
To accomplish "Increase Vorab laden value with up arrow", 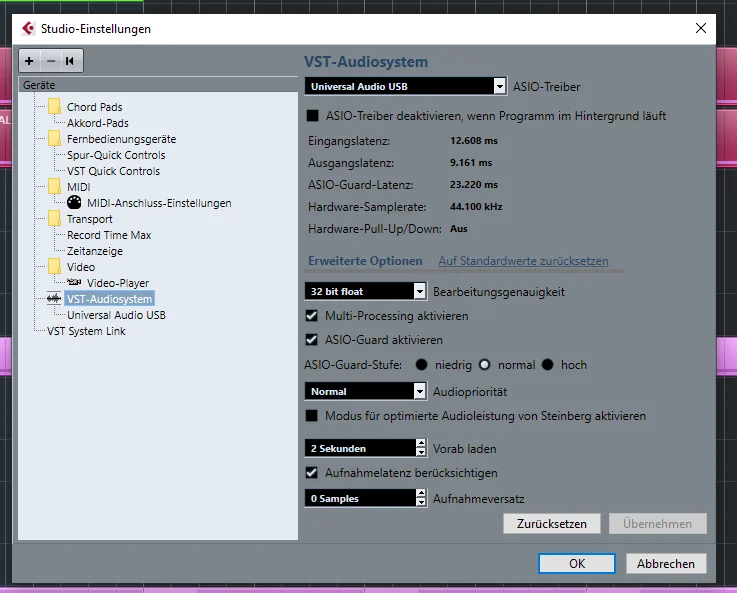I will (x=421, y=444).
